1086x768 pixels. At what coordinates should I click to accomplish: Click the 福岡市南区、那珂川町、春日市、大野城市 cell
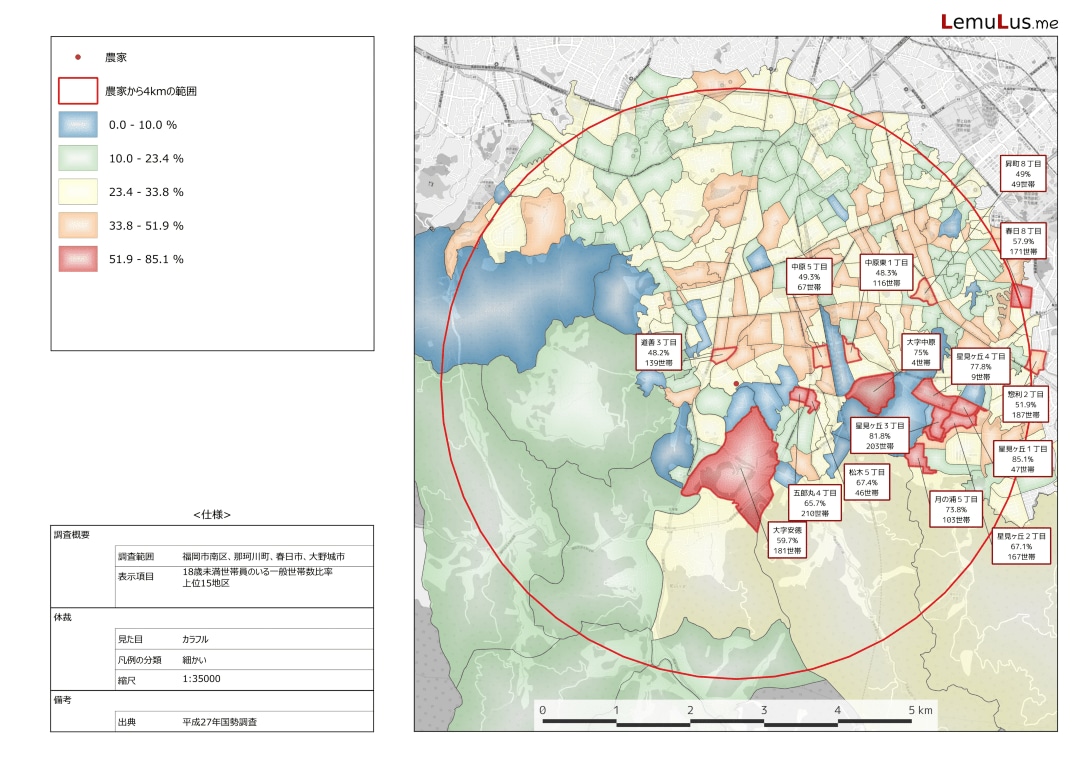click(x=264, y=557)
